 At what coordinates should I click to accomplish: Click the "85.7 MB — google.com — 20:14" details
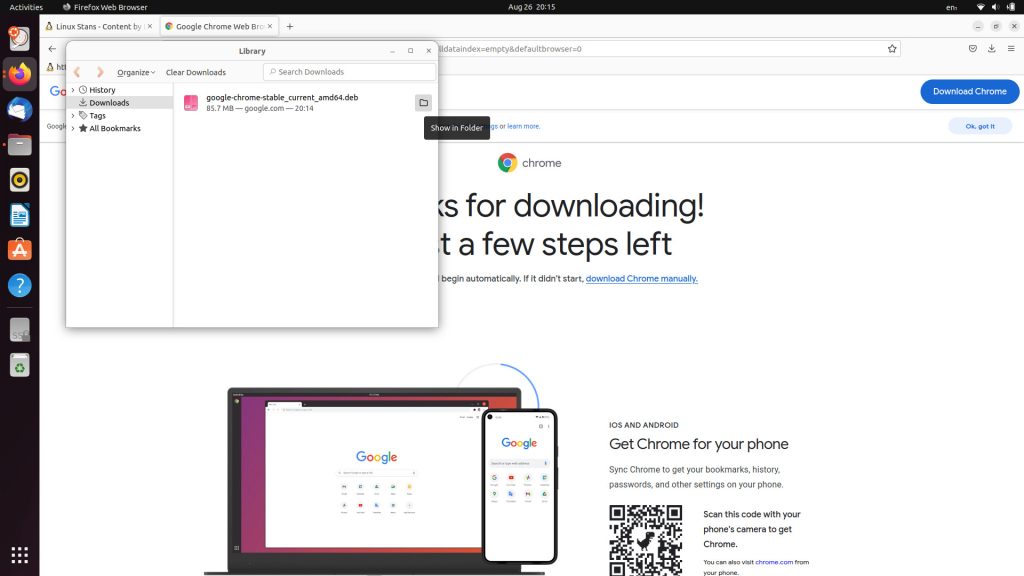(260, 108)
